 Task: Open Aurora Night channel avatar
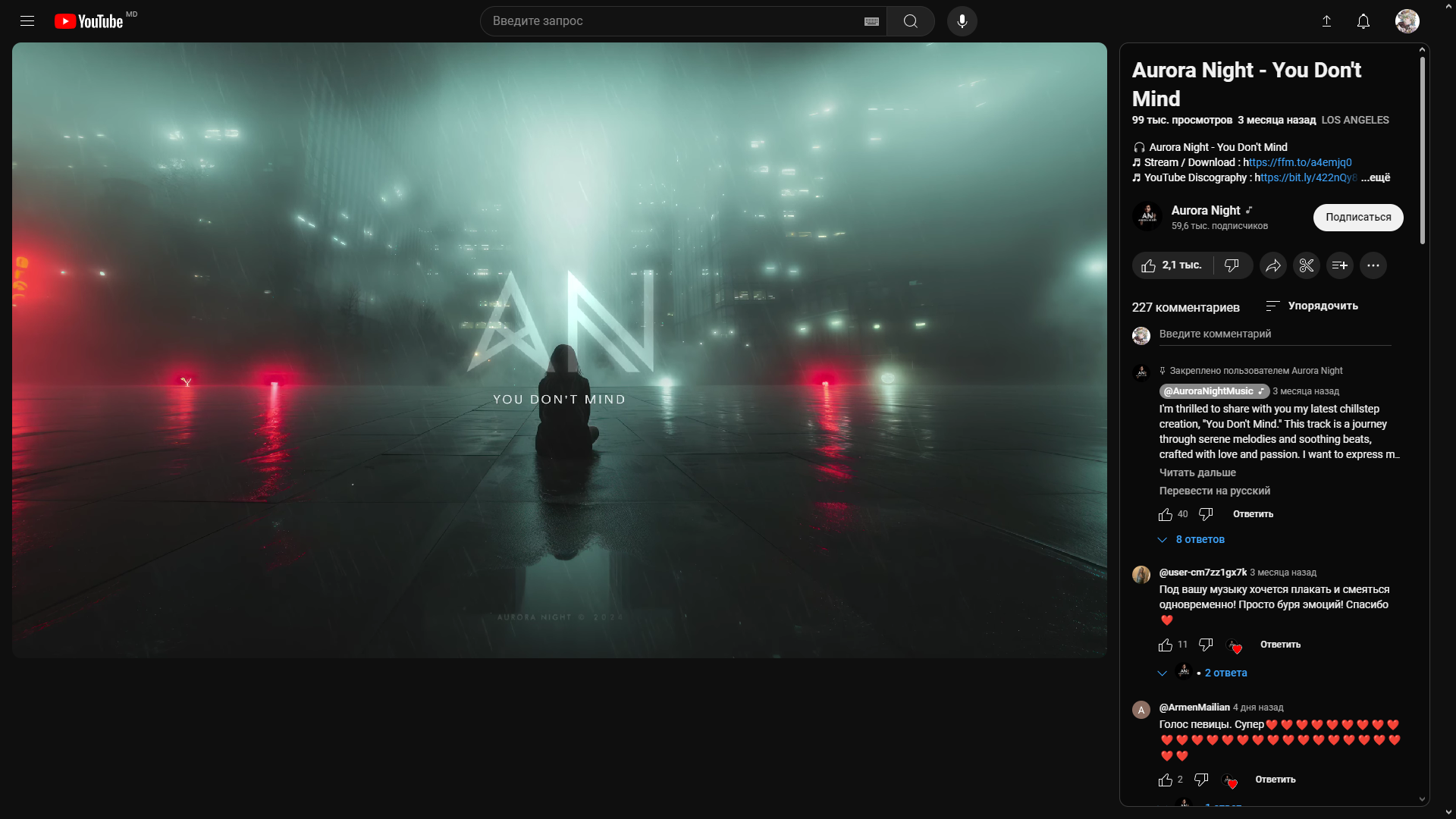coord(1147,216)
